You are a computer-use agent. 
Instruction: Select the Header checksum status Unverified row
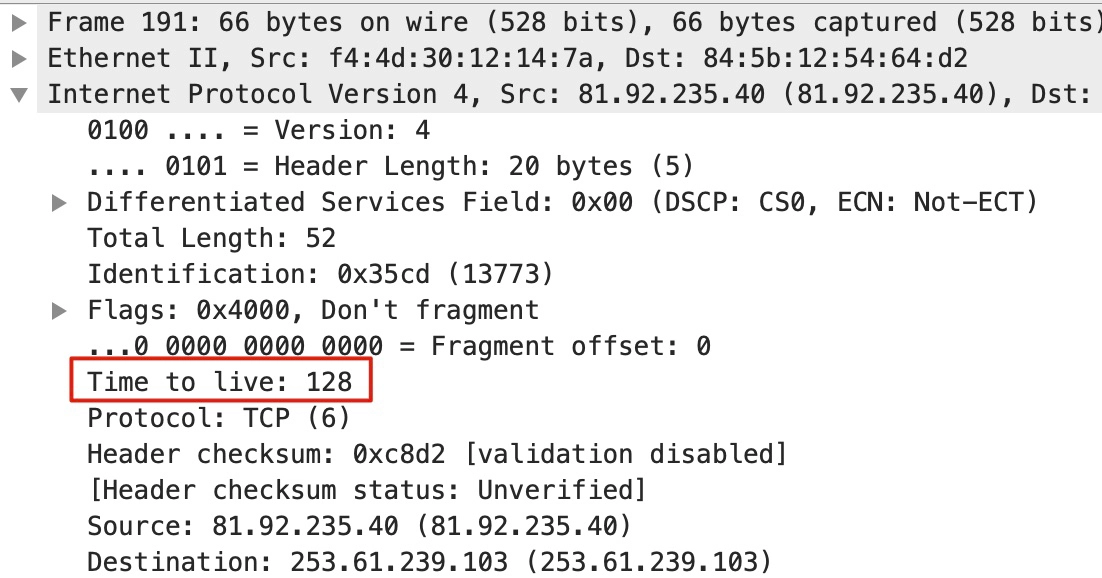[367, 490]
